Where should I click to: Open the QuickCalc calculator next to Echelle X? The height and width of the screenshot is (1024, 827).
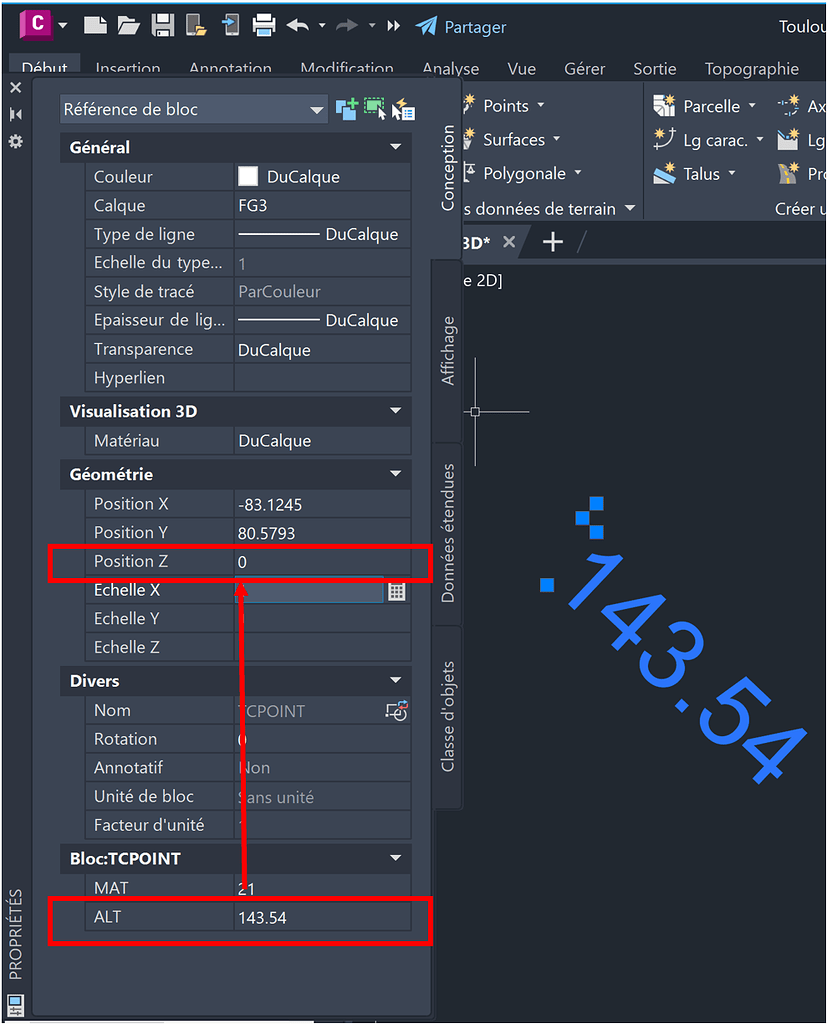click(396, 591)
